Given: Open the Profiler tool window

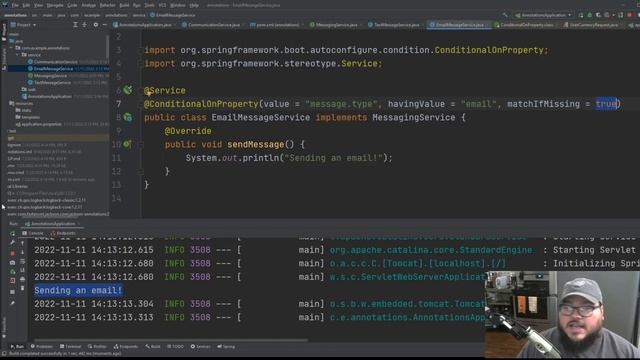Looking at the screenshot, I should (x=97, y=347).
